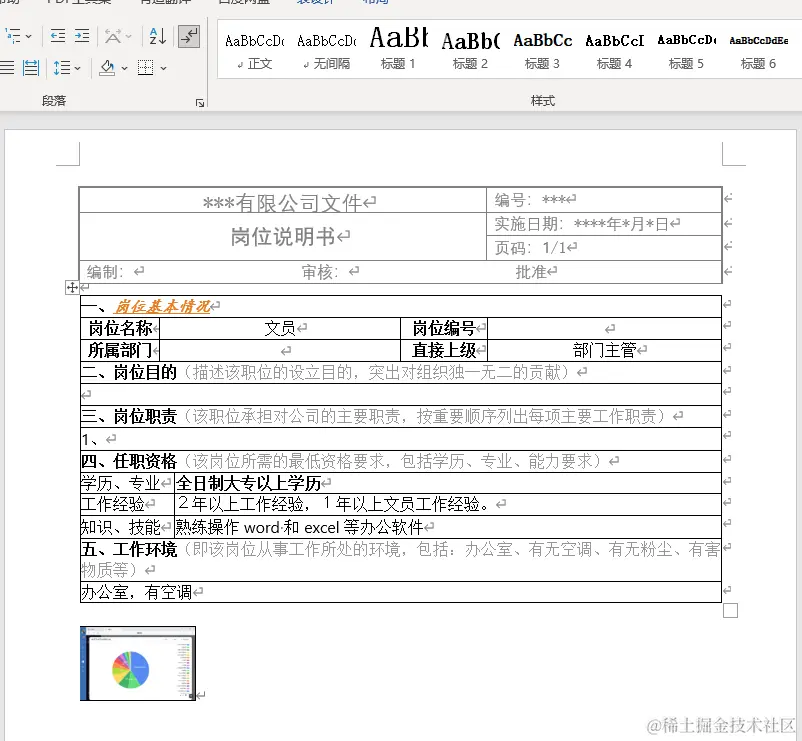Apply distributed alignment icon

point(31,68)
